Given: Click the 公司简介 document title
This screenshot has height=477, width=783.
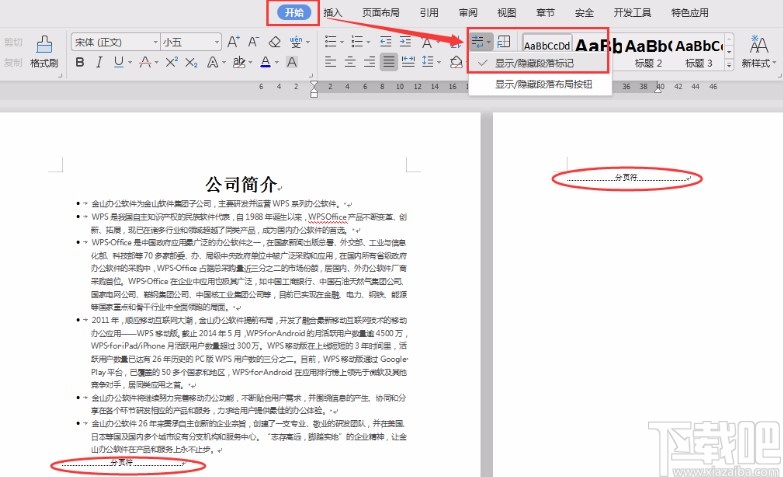Looking at the screenshot, I should click(241, 184).
